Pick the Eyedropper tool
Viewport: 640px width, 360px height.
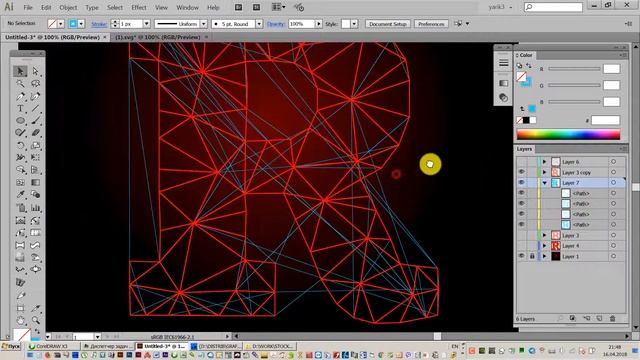(20, 195)
